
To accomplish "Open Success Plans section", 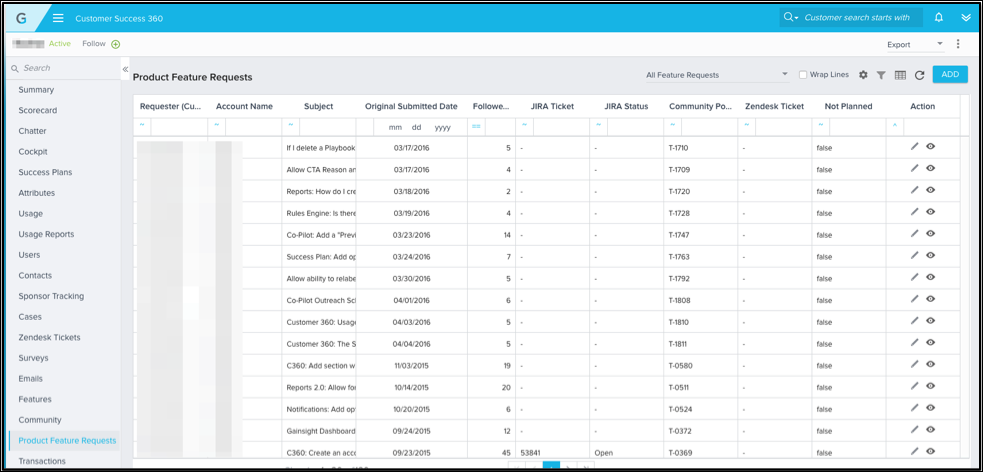I will click(x=45, y=172).
